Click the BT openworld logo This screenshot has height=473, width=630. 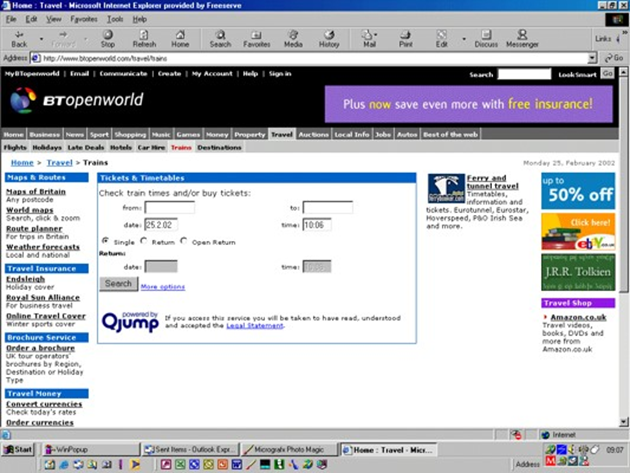pos(77,100)
